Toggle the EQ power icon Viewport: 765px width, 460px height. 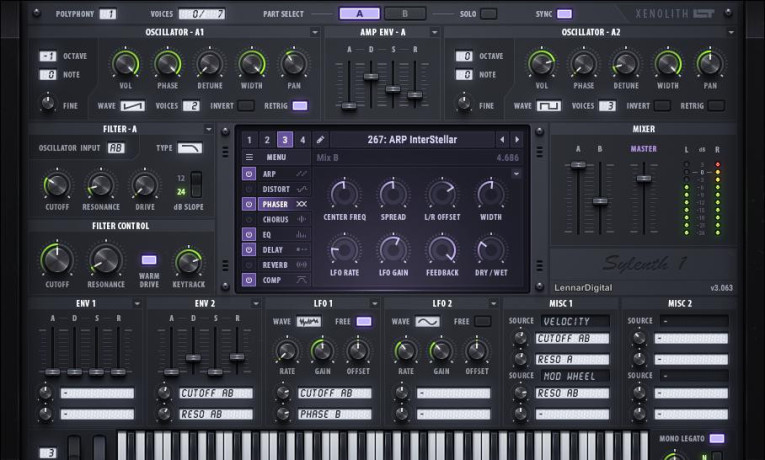tap(249, 235)
